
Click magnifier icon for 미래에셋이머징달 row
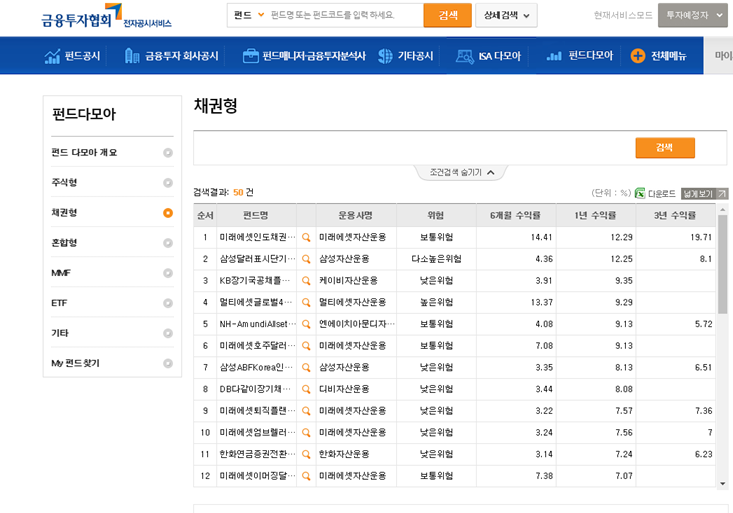306,476
